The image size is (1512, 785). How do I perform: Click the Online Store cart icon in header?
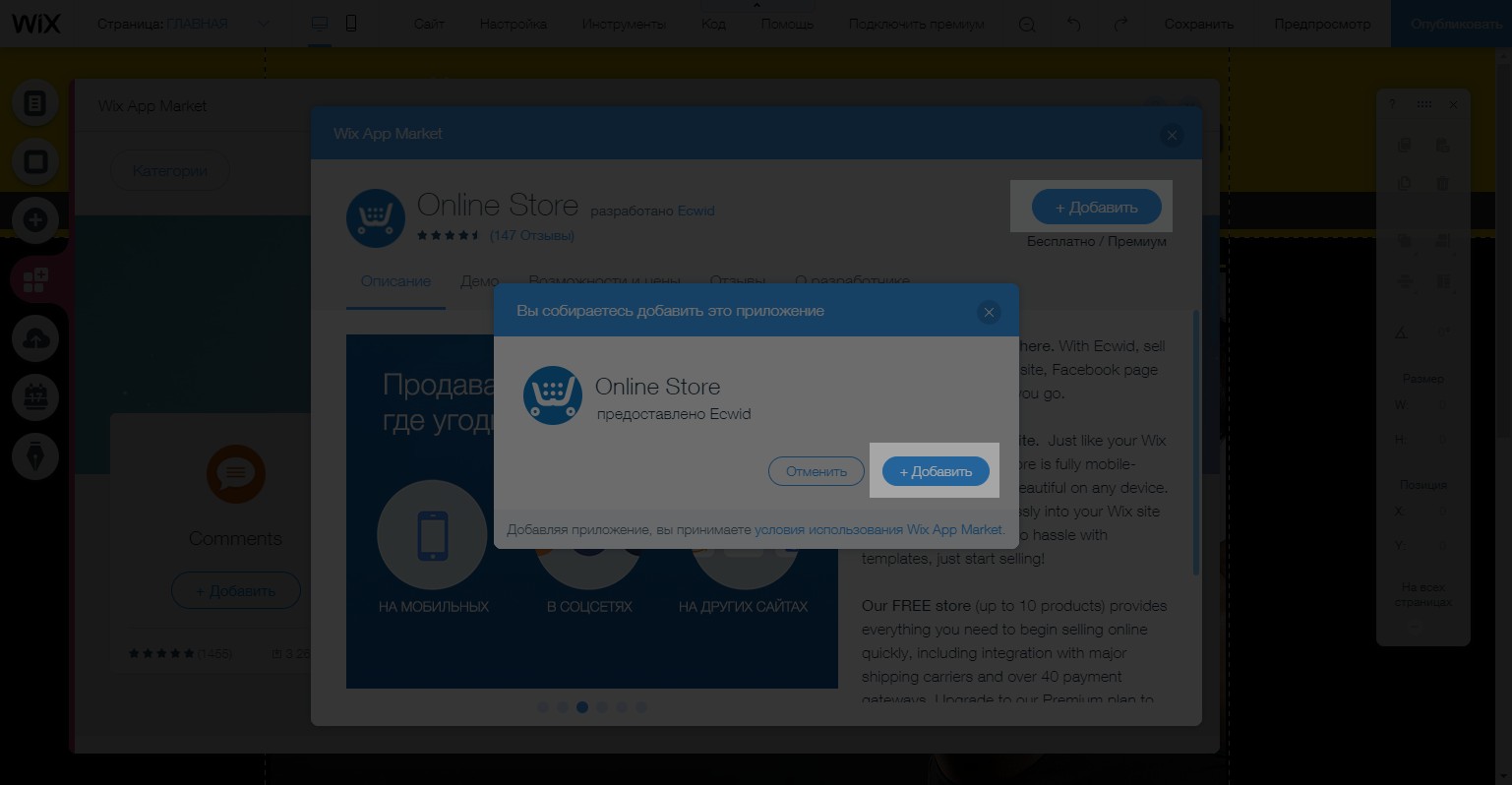(x=376, y=218)
